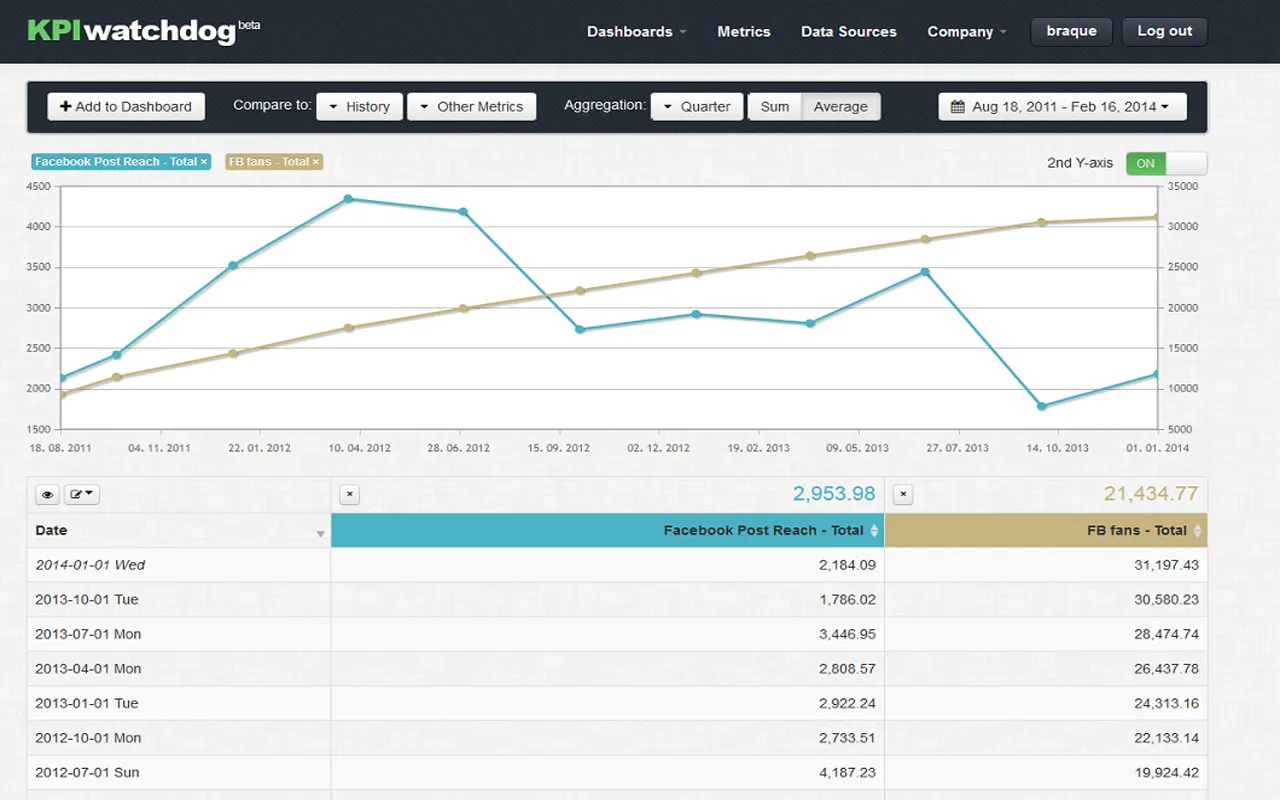1280x800 pixels.
Task: Close the FB fans - Total chart tag
Action: [x=315, y=161]
